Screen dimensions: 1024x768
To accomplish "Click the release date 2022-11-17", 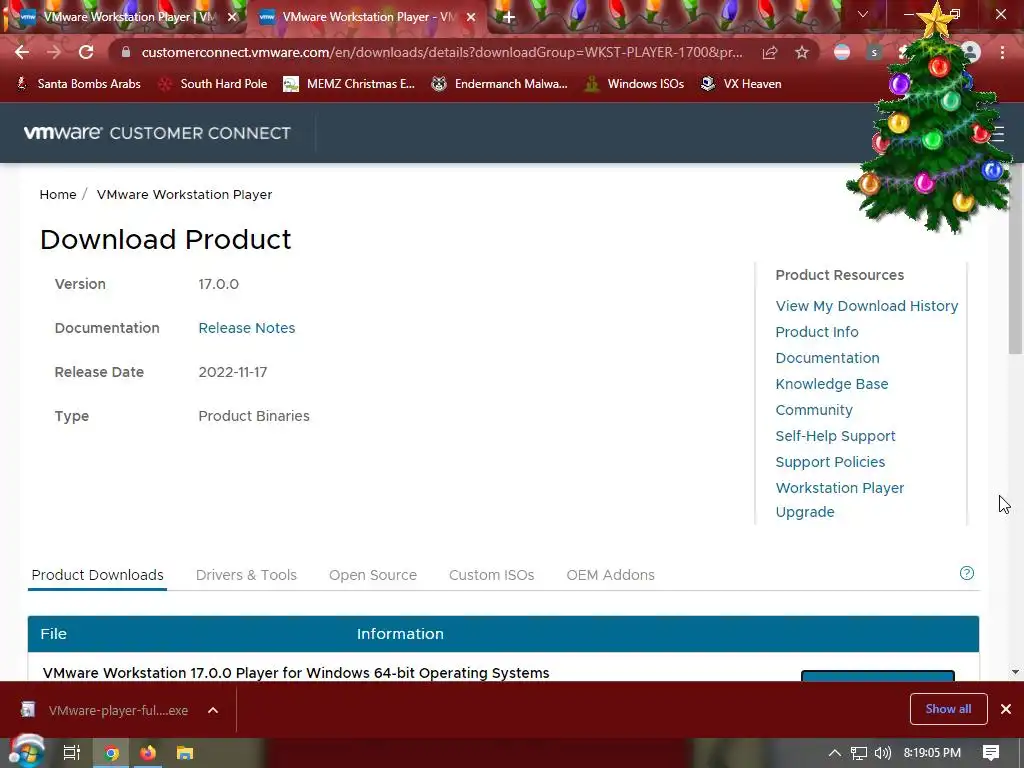I will tap(232, 372).
